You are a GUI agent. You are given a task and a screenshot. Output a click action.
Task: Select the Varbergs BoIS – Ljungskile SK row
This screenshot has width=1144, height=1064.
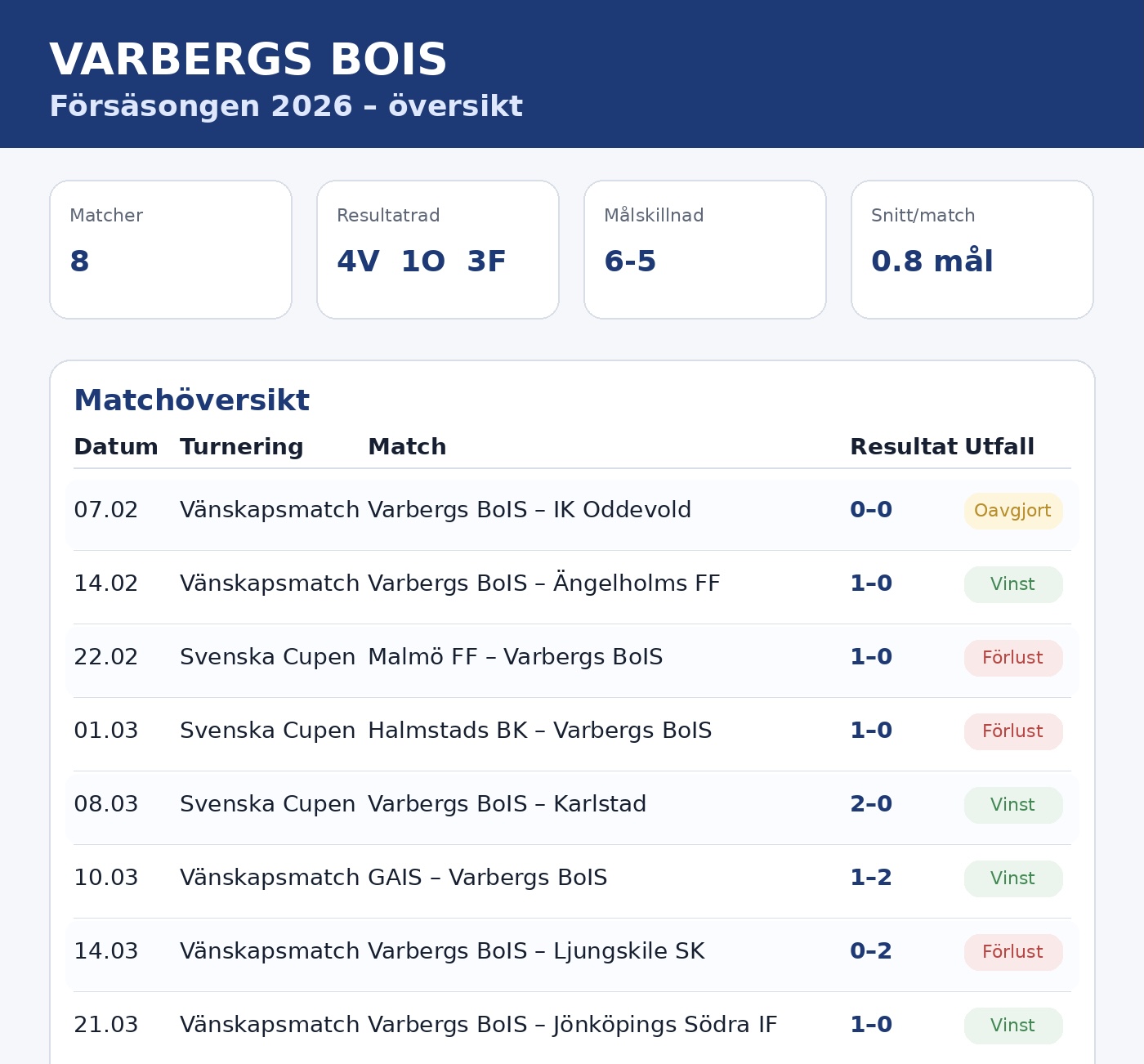point(536,951)
